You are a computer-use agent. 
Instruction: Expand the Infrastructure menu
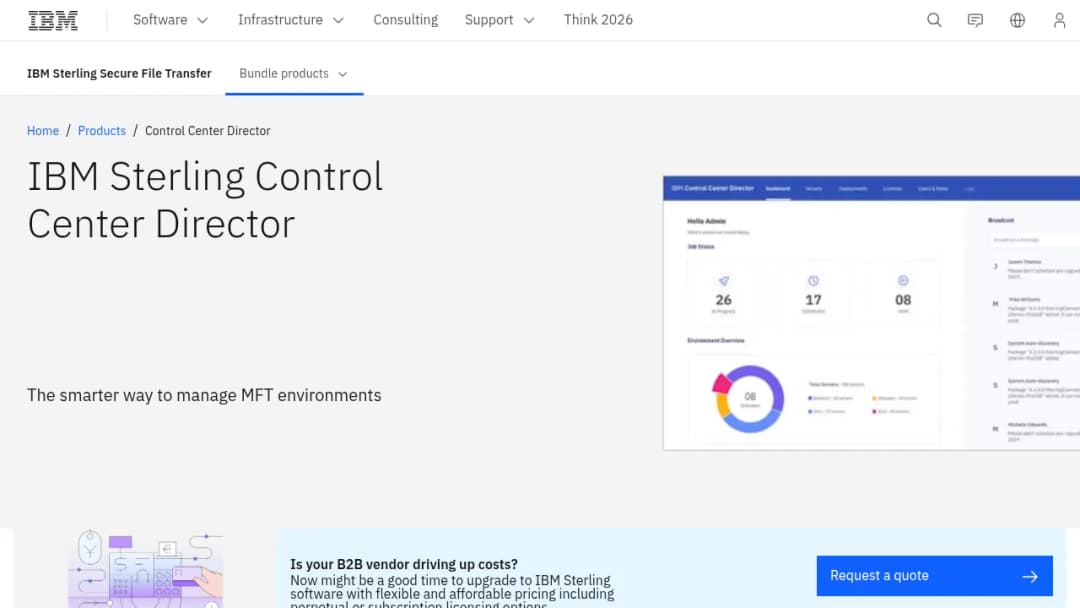pyautogui.click(x=291, y=20)
